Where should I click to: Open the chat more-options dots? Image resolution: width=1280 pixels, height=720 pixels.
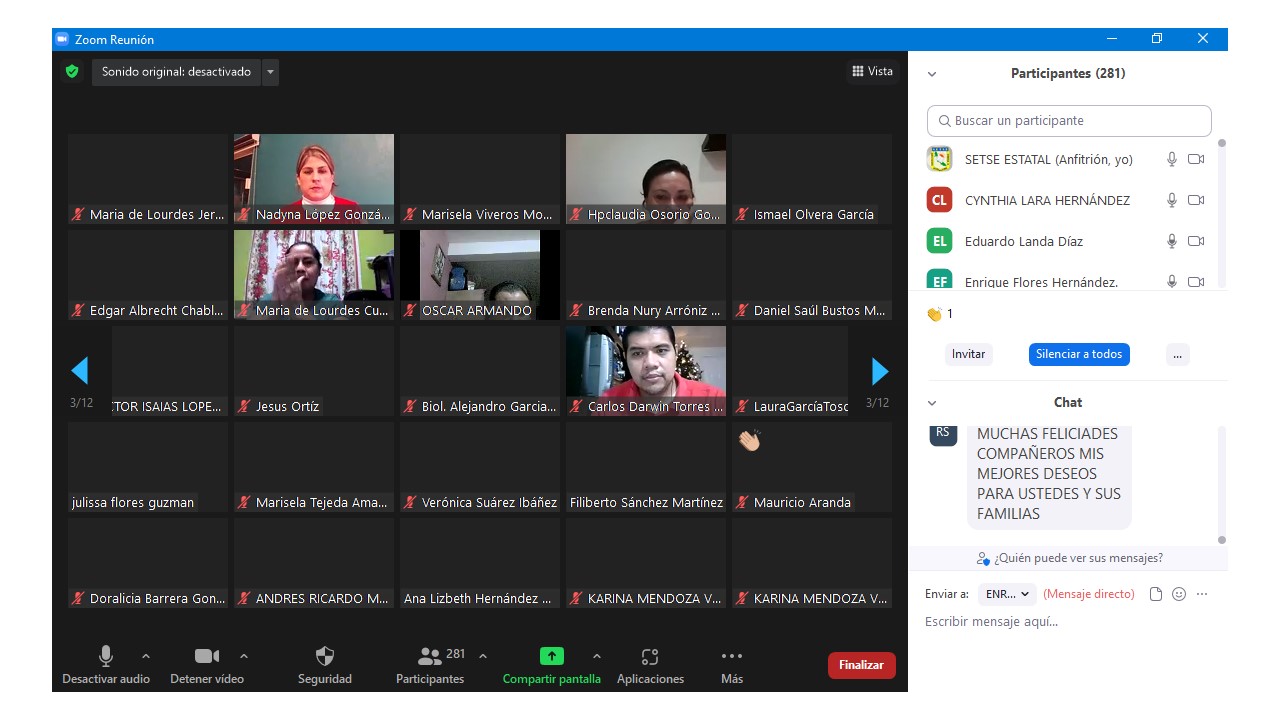click(x=1202, y=594)
